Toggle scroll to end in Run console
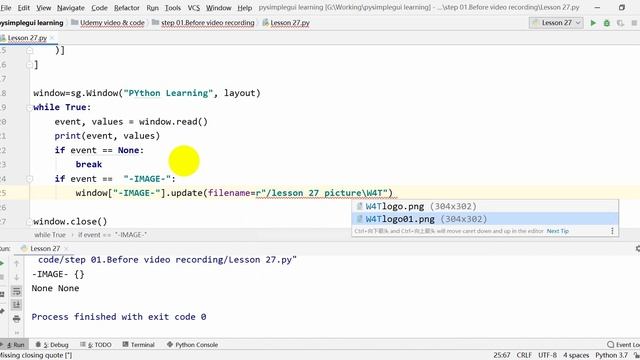 [x=16, y=305]
